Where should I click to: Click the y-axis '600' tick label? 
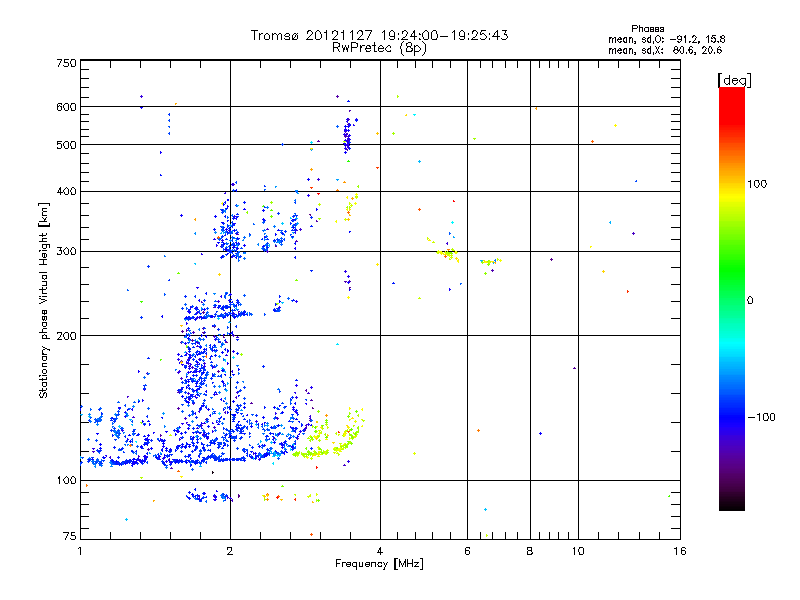tap(66, 107)
